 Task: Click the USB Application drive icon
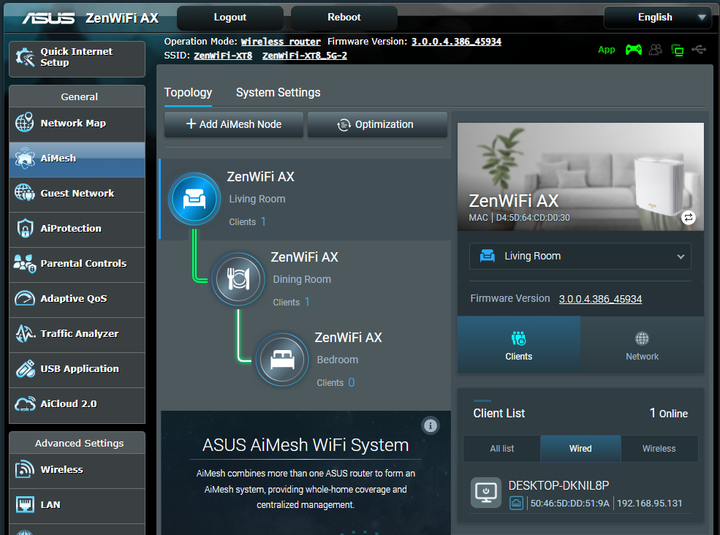click(x=25, y=369)
